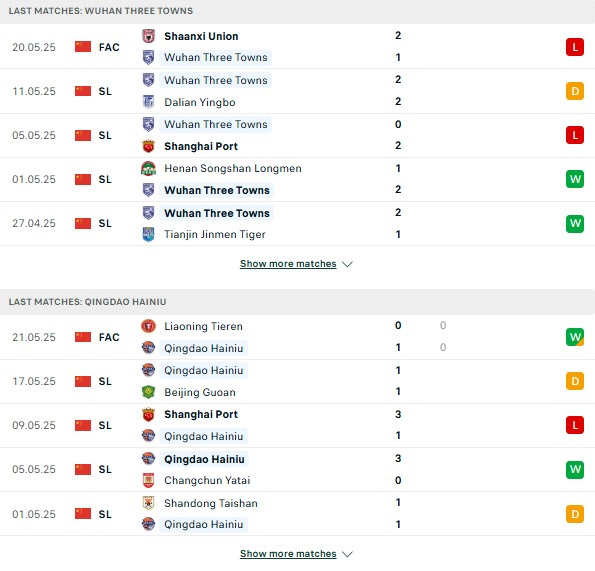Open the Shanghai Port team link on 05.05.25 Wuhan match
Viewport: 595px width, 571px height.
tap(201, 146)
